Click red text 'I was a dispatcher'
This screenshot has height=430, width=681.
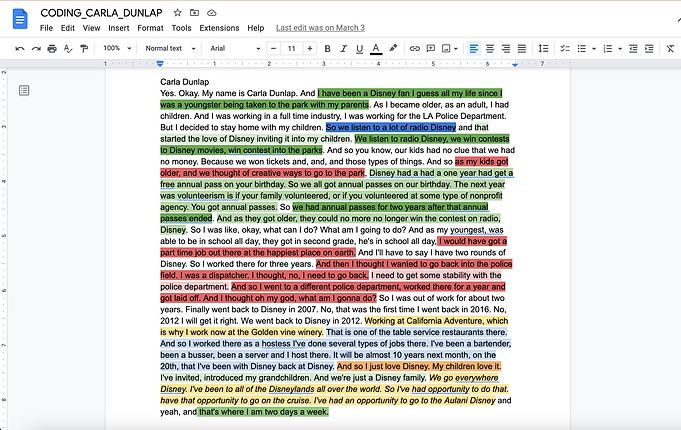pyautogui.click(x=216, y=275)
